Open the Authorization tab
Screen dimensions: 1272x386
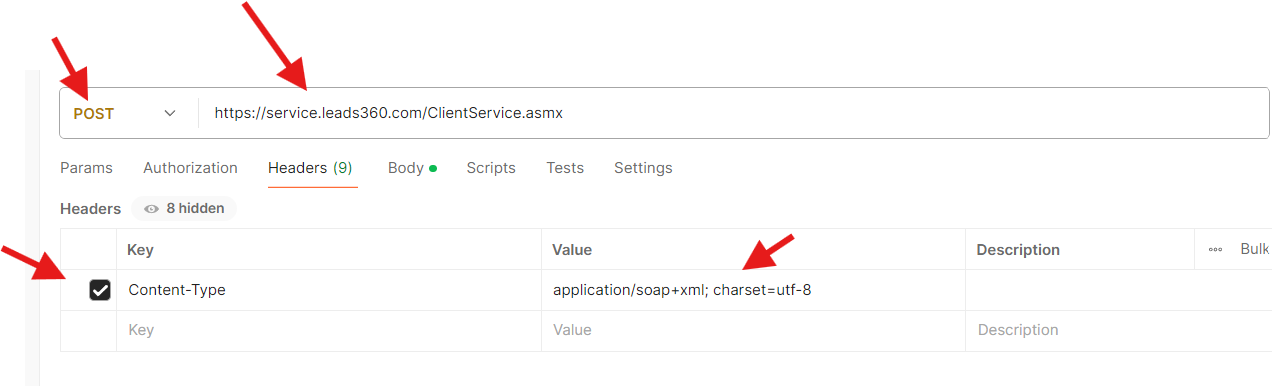pyautogui.click(x=190, y=168)
